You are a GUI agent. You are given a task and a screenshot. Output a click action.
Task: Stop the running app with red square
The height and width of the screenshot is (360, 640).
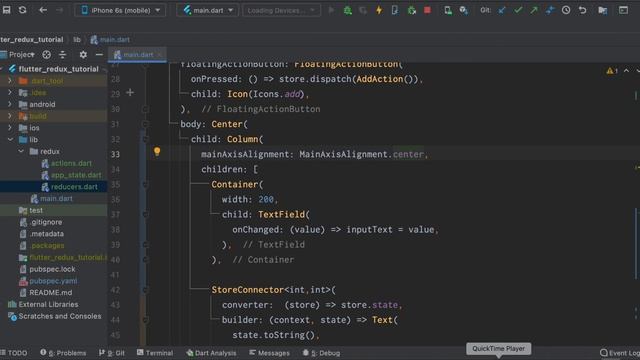[x=427, y=10]
